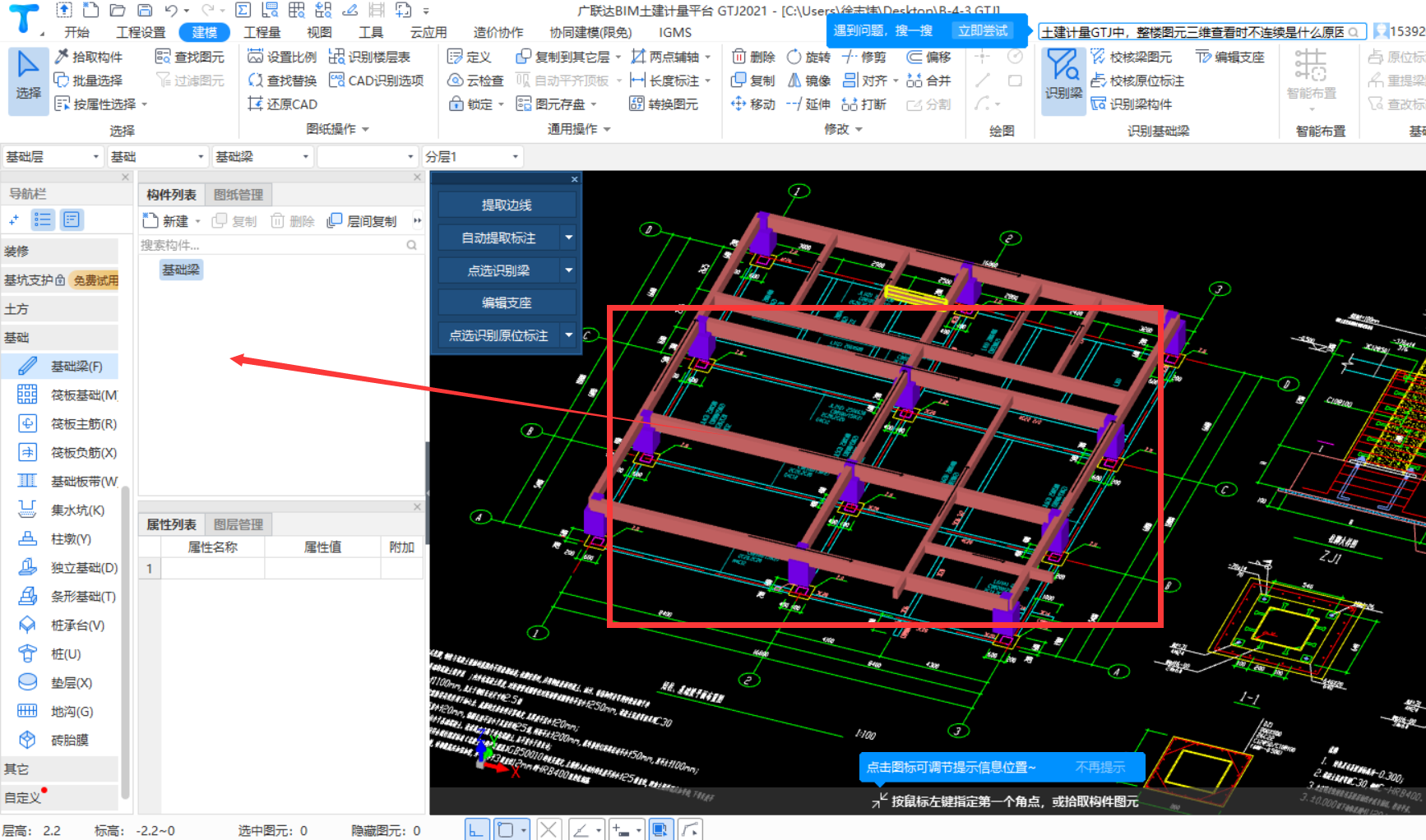Open the category dropdown 基础
This screenshot has width=1426, height=840.
pyautogui.click(x=158, y=156)
